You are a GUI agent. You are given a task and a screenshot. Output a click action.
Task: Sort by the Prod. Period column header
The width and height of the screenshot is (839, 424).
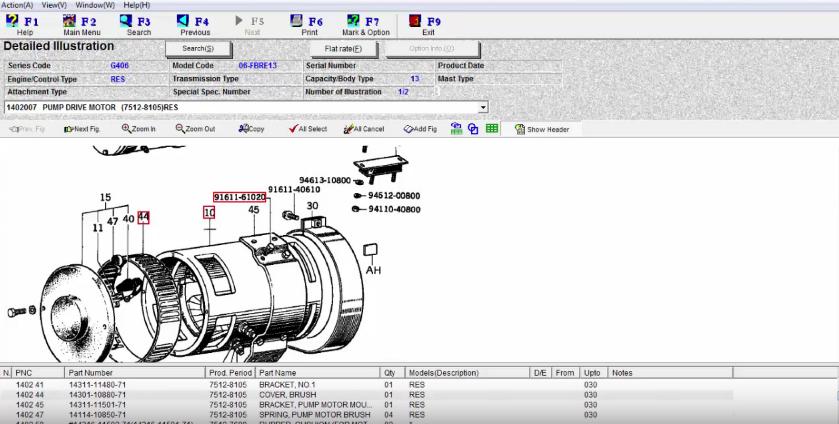click(x=230, y=373)
